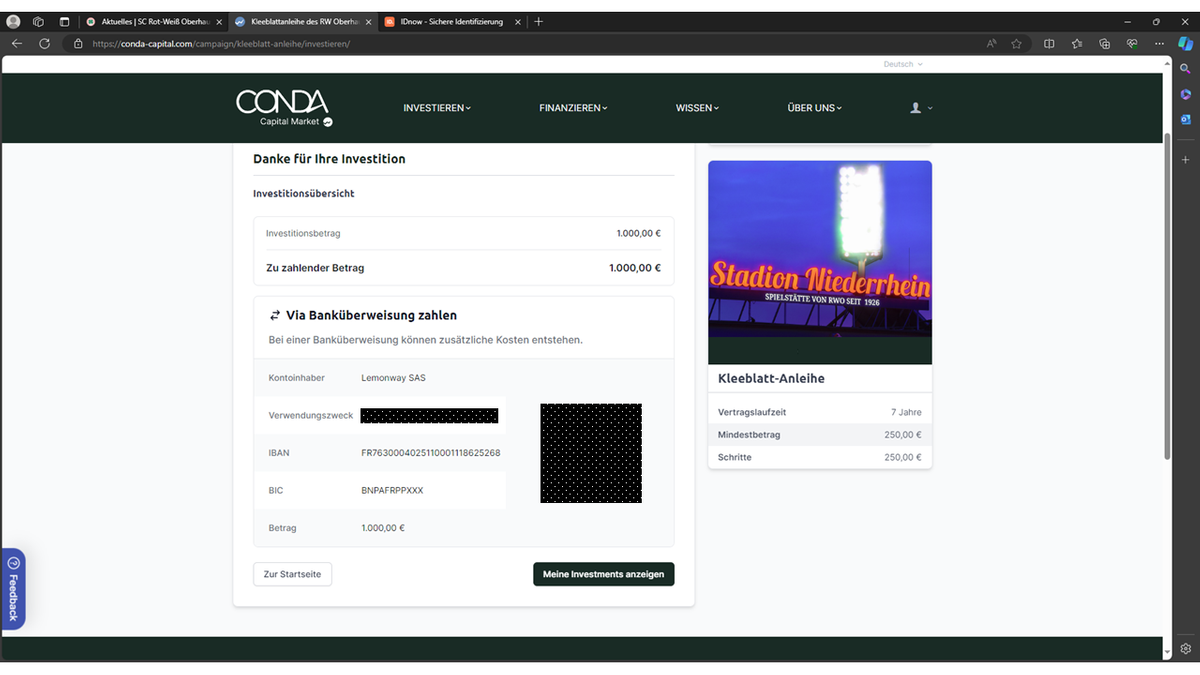Open Edge Settings and more menu
The height and width of the screenshot is (675, 1200).
coord(1159,44)
